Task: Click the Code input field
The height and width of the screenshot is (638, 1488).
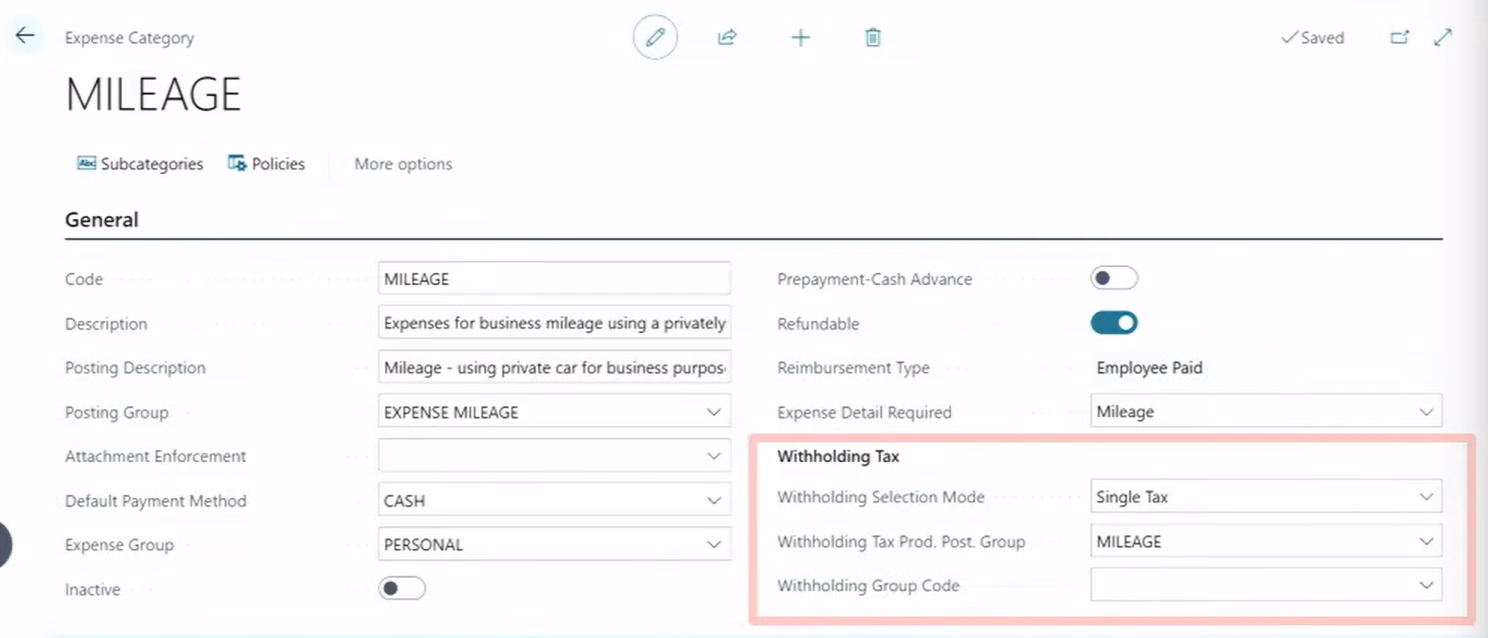Action: (x=555, y=279)
